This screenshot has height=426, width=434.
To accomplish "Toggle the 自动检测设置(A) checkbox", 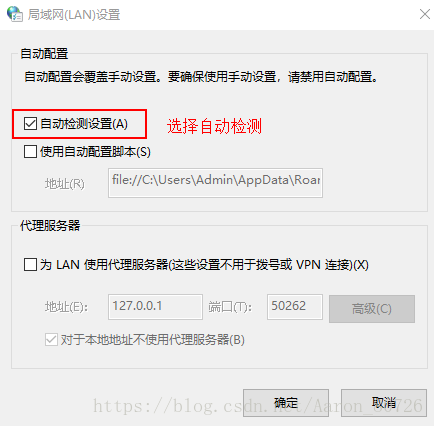I will tap(30, 124).
